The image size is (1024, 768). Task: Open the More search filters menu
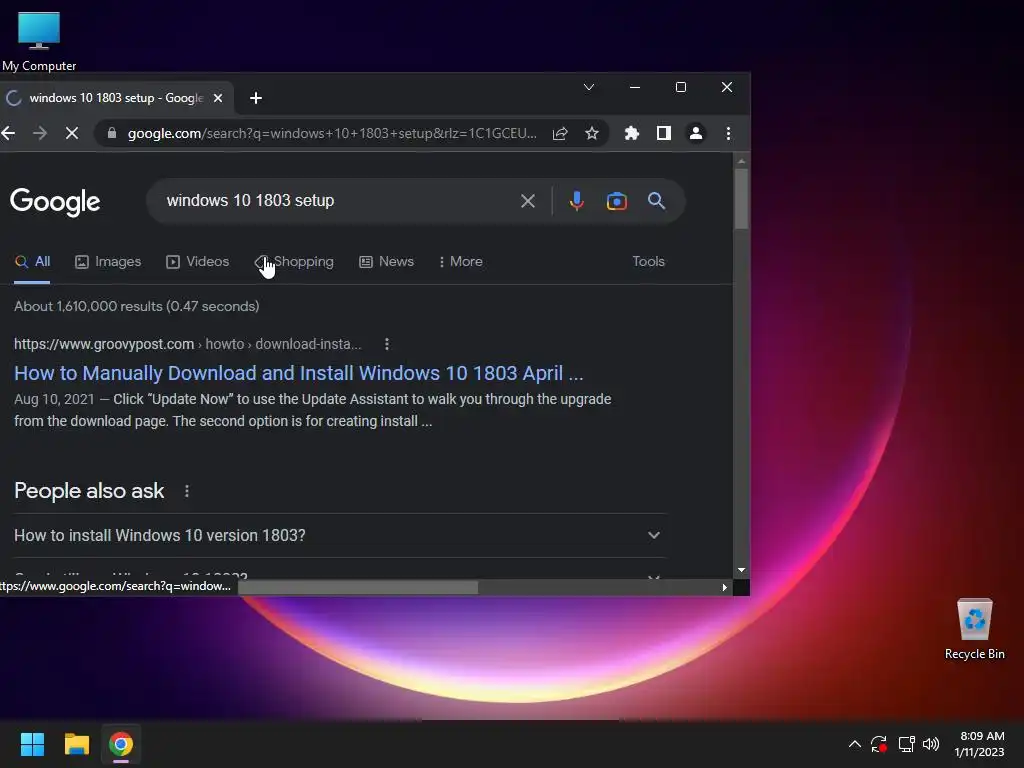pyautogui.click(x=461, y=261)
